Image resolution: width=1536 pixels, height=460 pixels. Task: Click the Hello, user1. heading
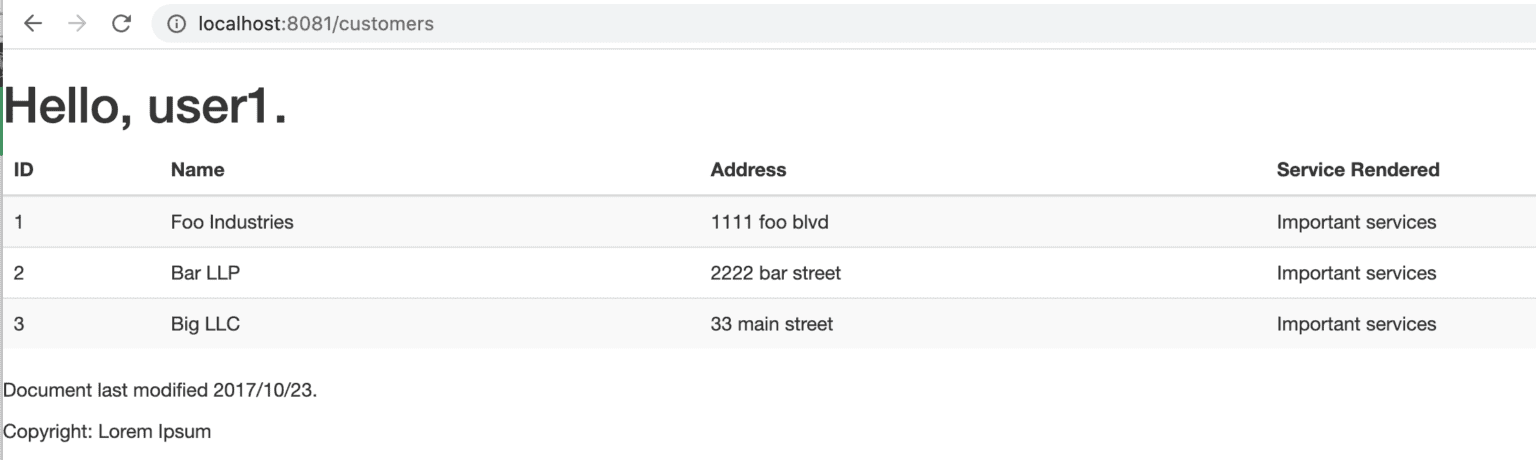coord(146,104)
